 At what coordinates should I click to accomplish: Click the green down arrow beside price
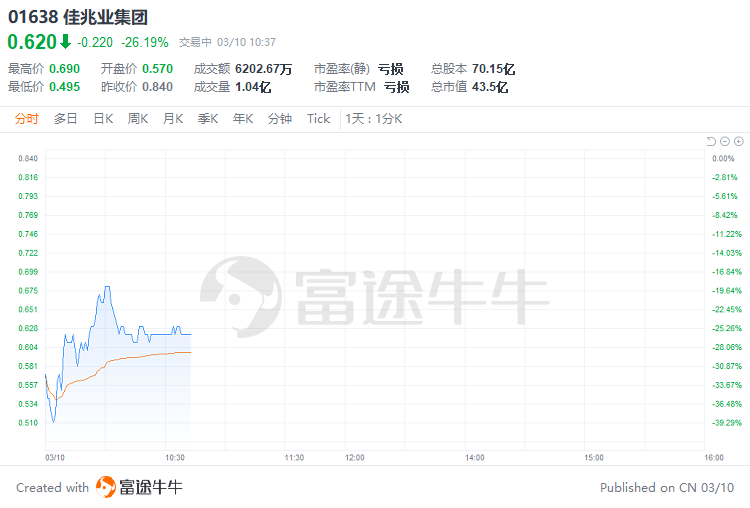click(x=66, y=42)
